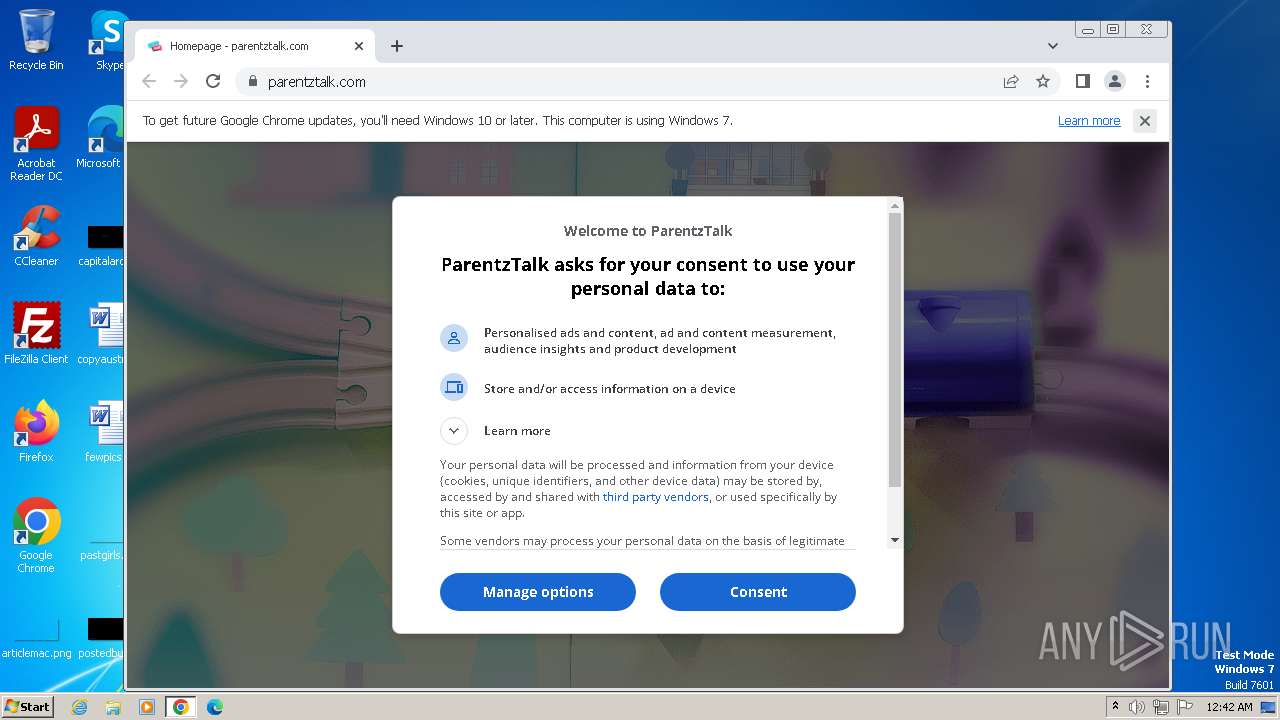Image resolution: width=1280 pixels, height=720 pixels.
Task: View site information lock icon
Action: point(252,82)
